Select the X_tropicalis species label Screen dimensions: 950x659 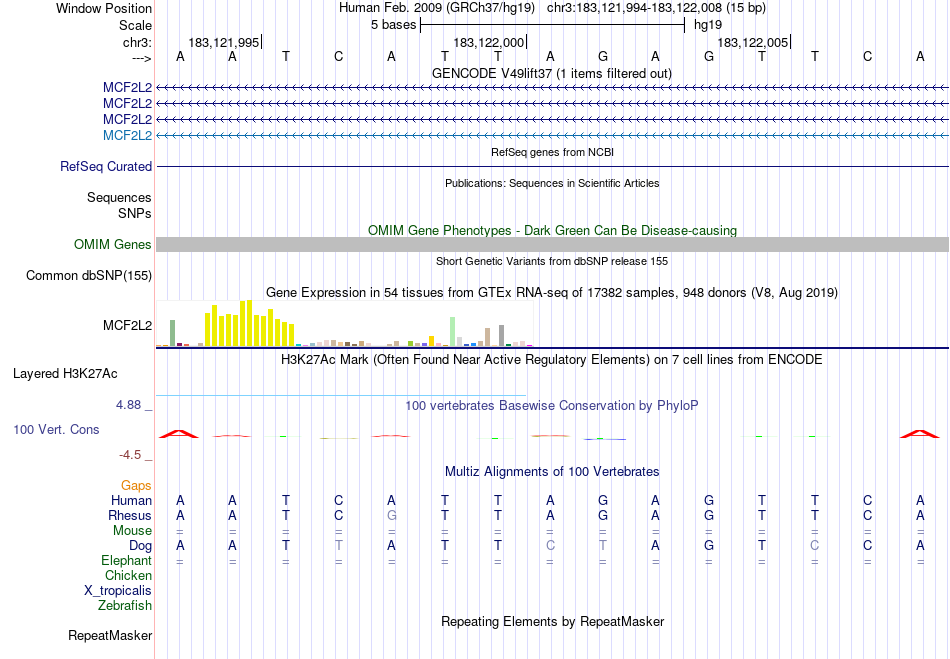pos(118,591)
